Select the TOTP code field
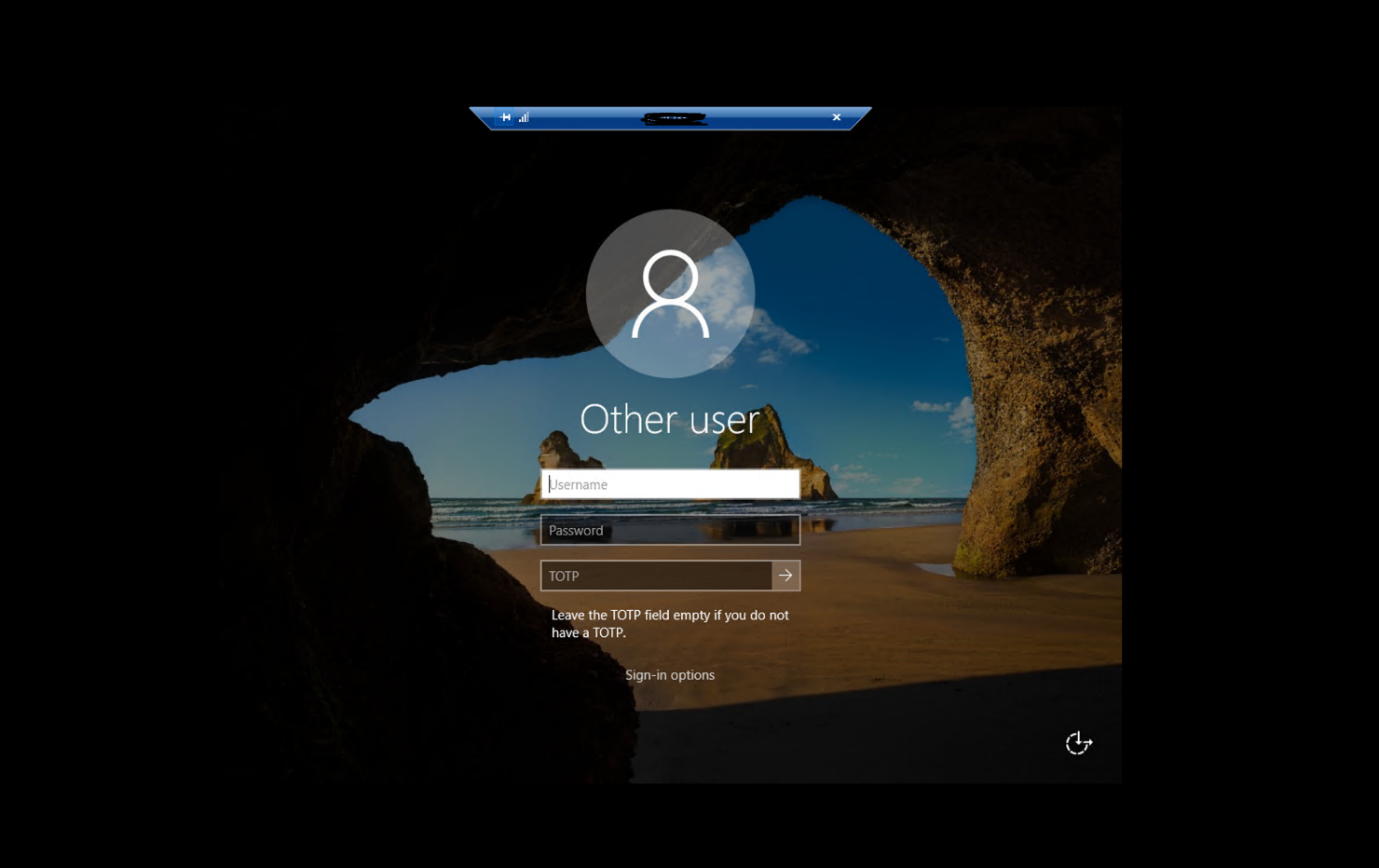Screen dimensions: 1379x868 [656, 576]
